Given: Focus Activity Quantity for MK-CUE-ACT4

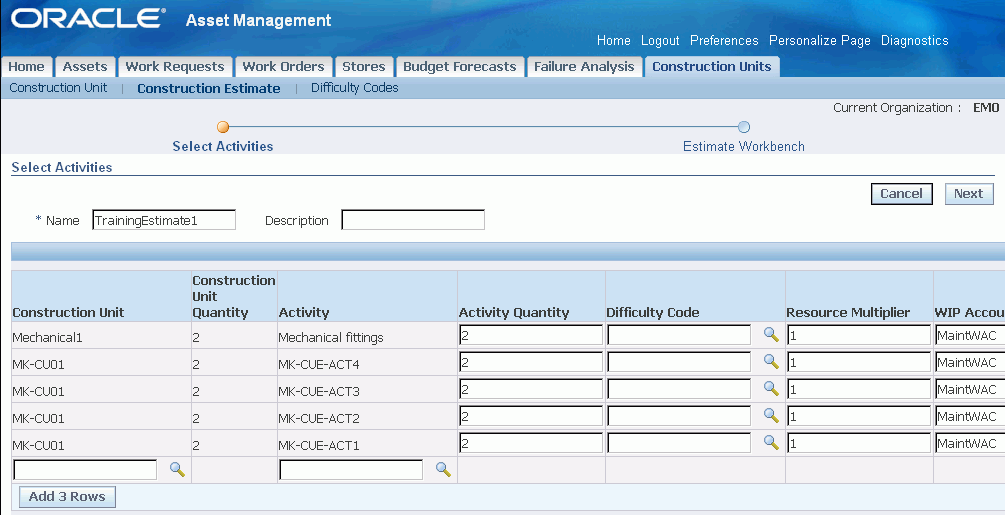Looking at the screenshot, I should tap(531, 362).
